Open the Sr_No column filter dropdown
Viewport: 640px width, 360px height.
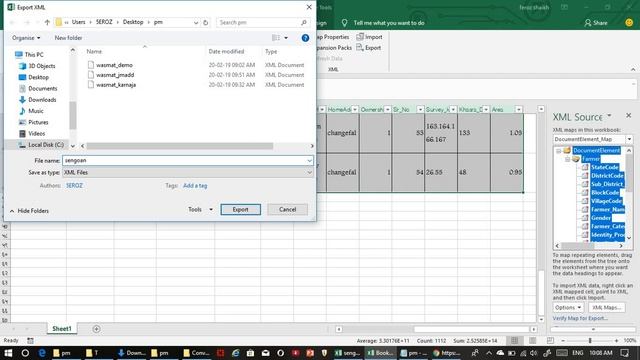(420, 109)
